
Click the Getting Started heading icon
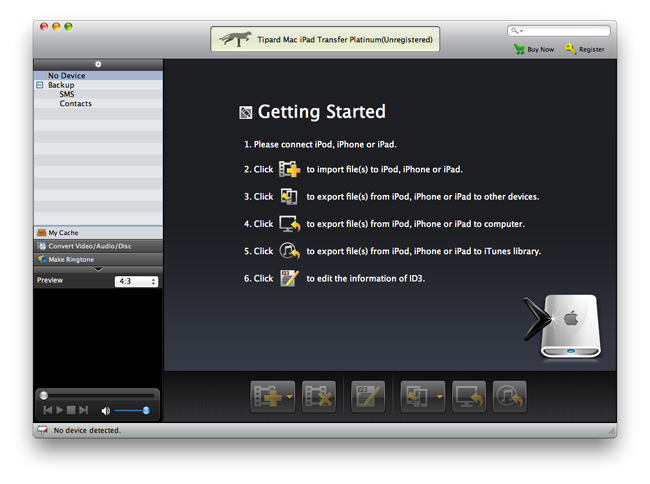click(245, 113)
